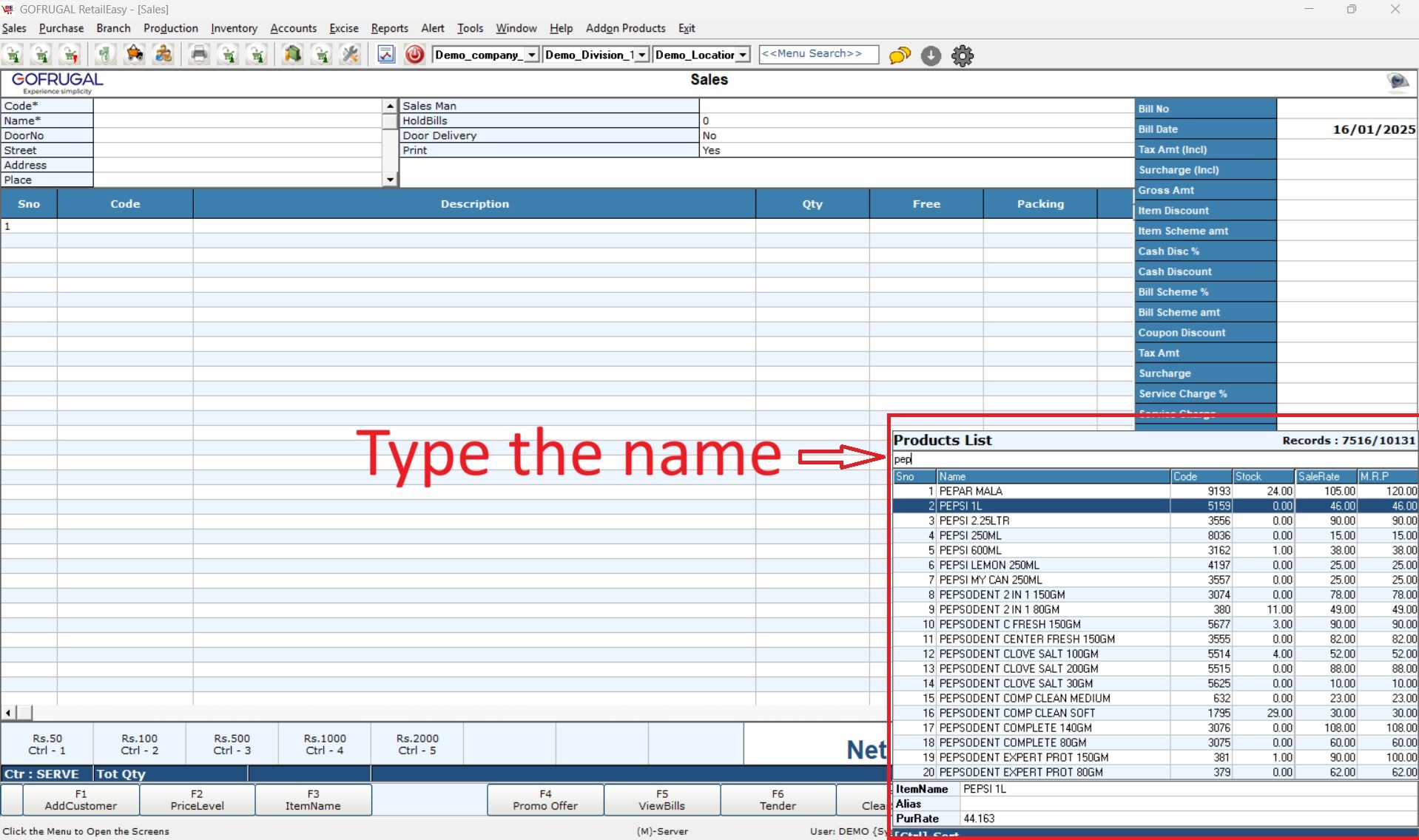Open the wrench and screwdriver tools icon
The width and height of the screenshot is (1419, 840).
350,55
